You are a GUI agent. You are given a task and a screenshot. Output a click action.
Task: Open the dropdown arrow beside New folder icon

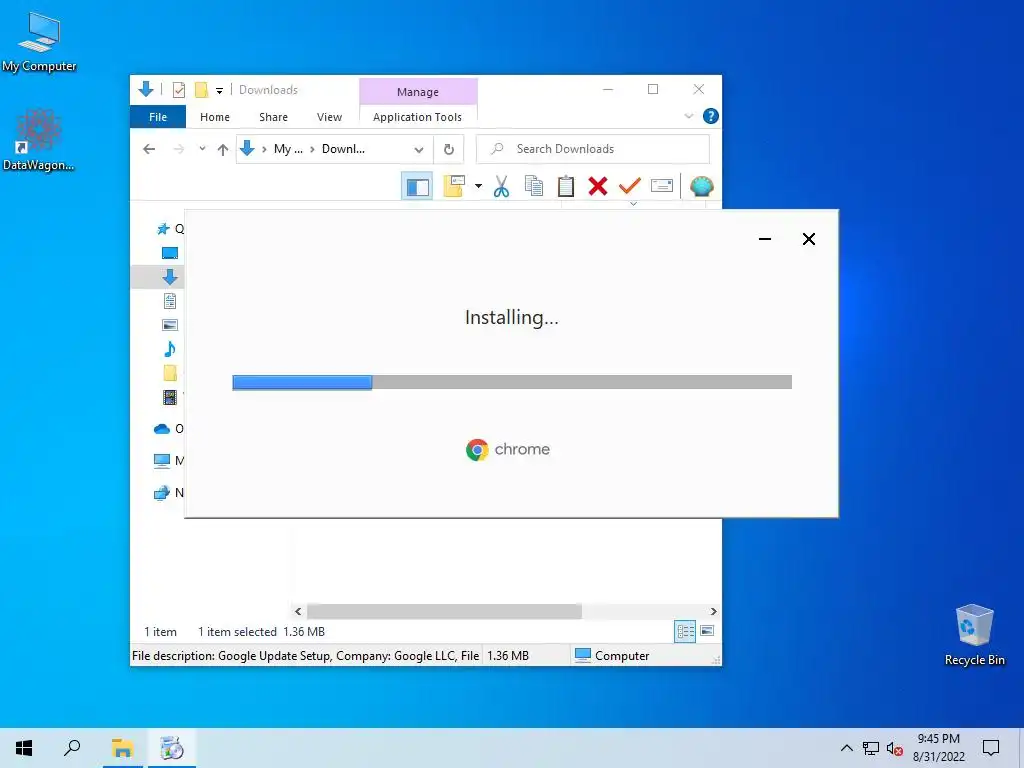[x=478, y=186]
